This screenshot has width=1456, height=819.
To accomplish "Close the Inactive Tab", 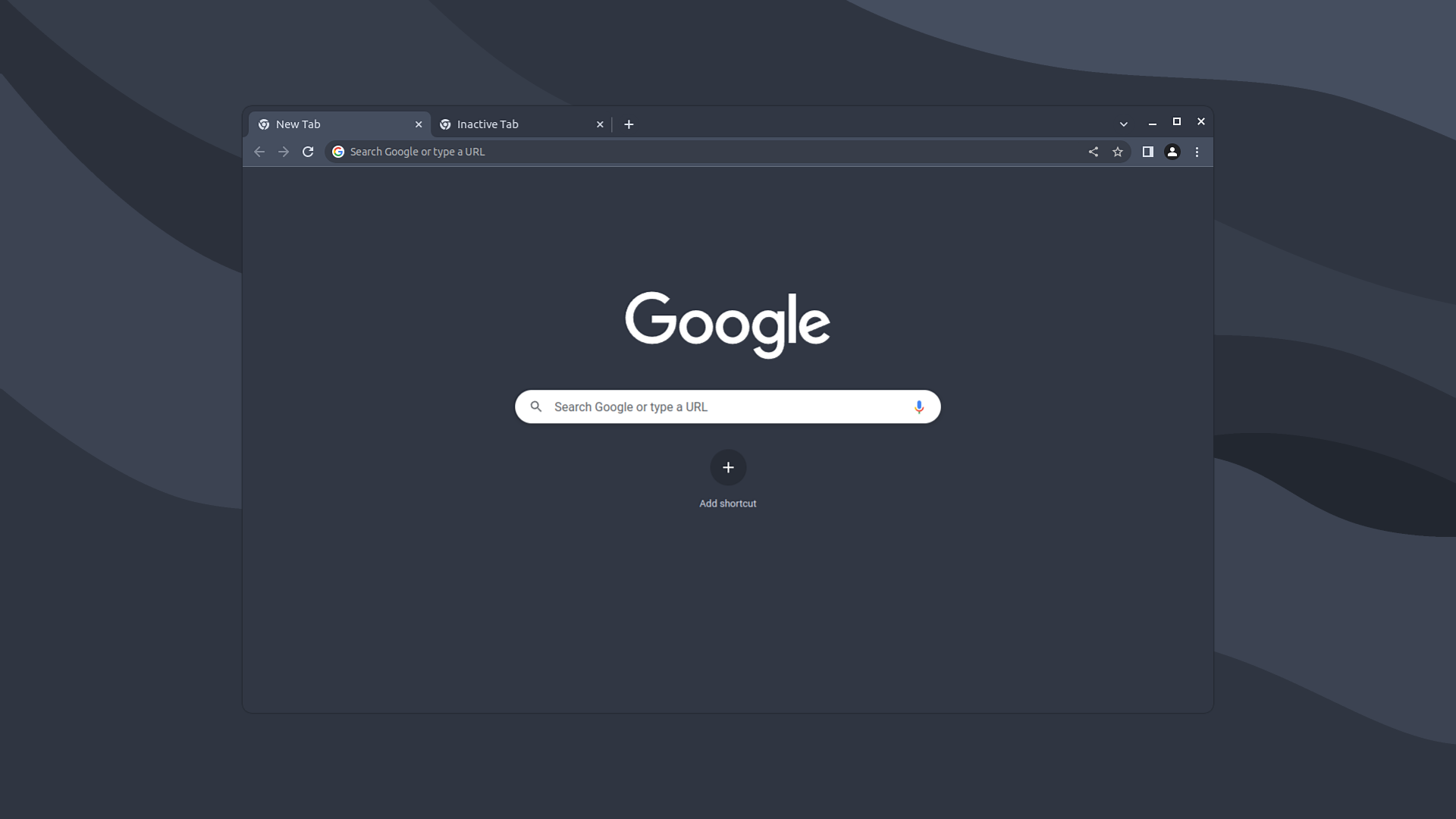I will pos(600,124).
